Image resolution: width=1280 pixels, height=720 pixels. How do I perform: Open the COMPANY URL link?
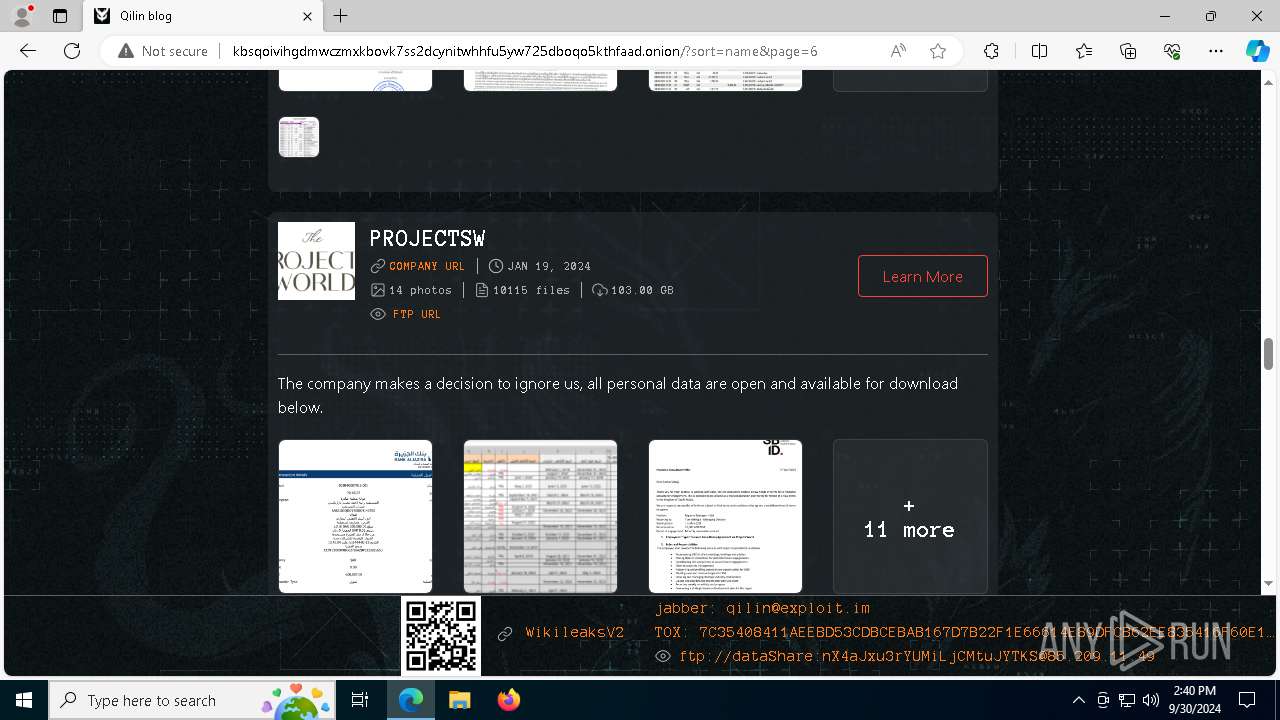click(427, 266)
